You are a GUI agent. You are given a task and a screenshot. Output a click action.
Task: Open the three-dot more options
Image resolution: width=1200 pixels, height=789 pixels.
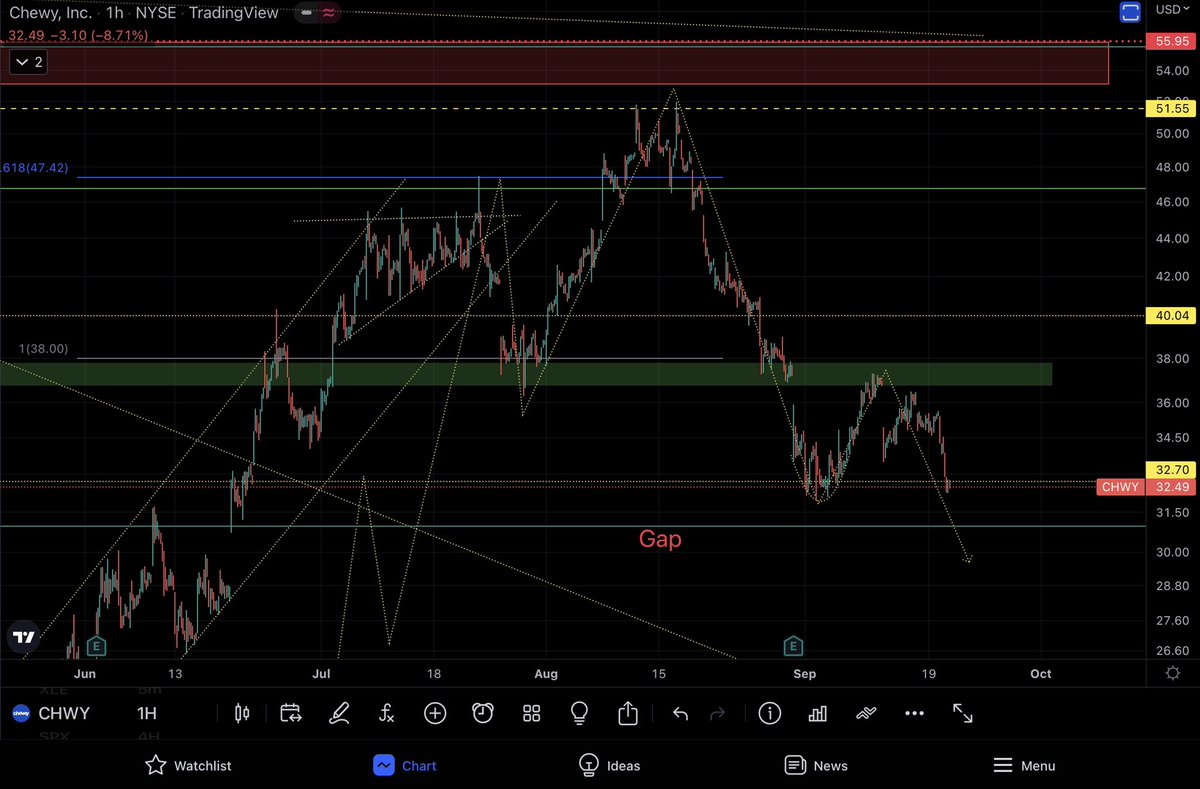[914, 713]
